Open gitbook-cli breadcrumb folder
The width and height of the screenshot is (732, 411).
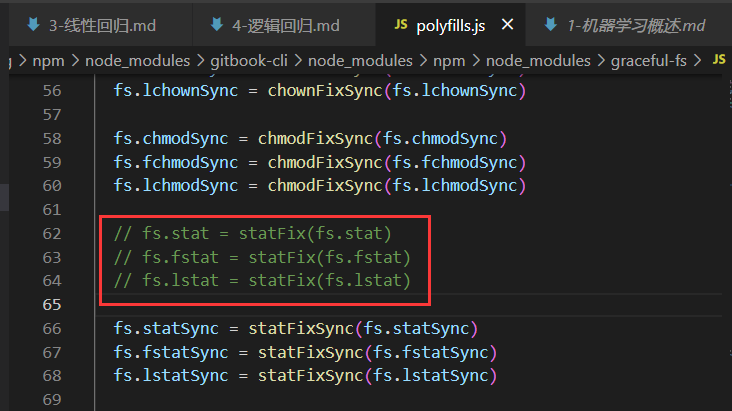249,61
